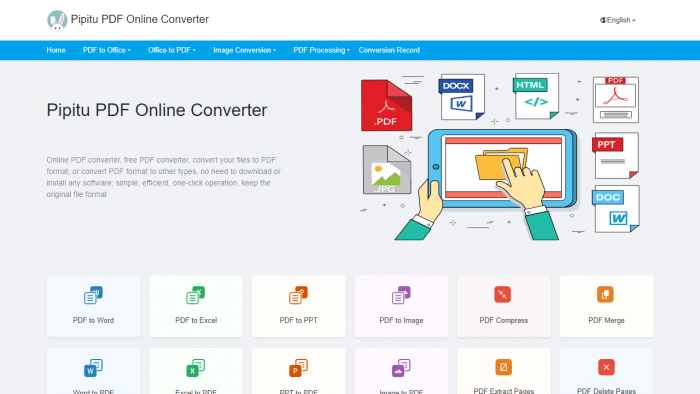
Task: Open the PDF to Image tool icon
Action: 401,295
